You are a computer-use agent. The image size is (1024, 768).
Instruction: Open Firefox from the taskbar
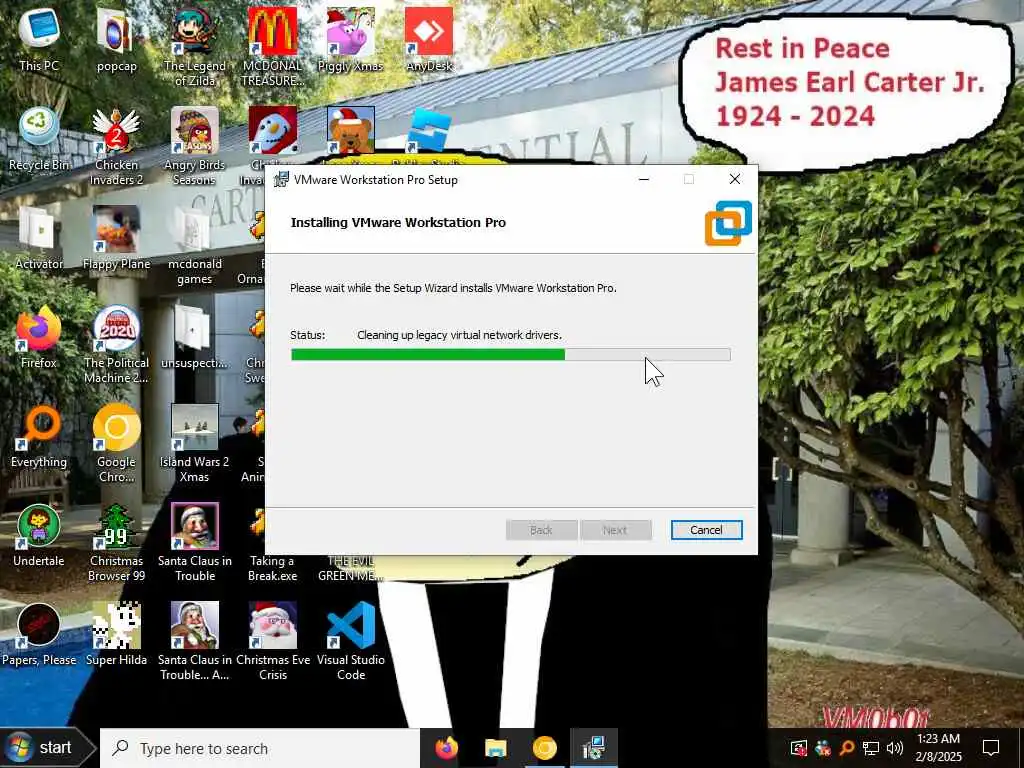pyautogui.click(x=447, y=748)
